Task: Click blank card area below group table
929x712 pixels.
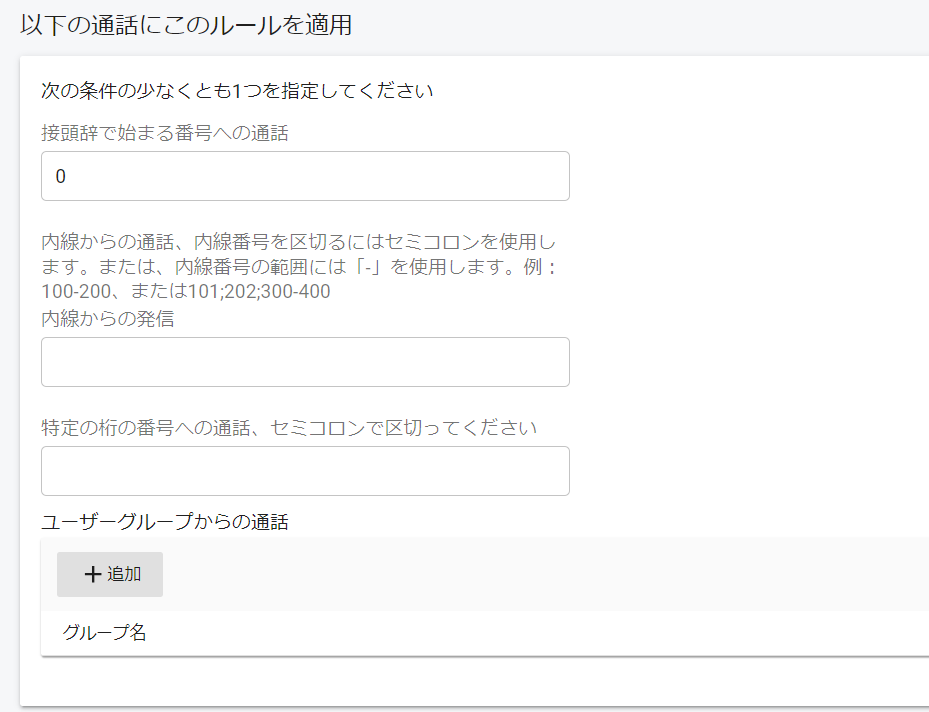Action: tap(474, 681)
